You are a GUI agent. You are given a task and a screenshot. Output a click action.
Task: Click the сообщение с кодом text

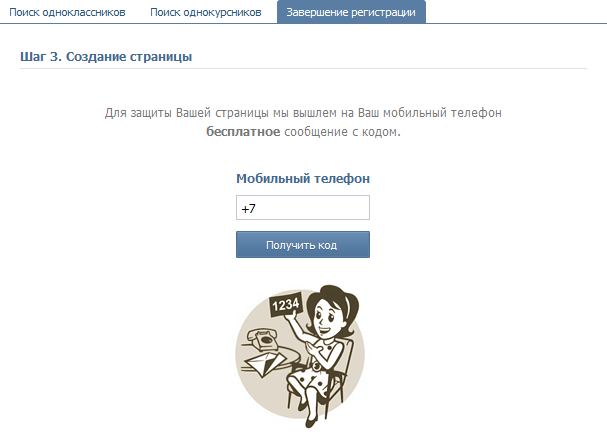click(x=342, y=132)
